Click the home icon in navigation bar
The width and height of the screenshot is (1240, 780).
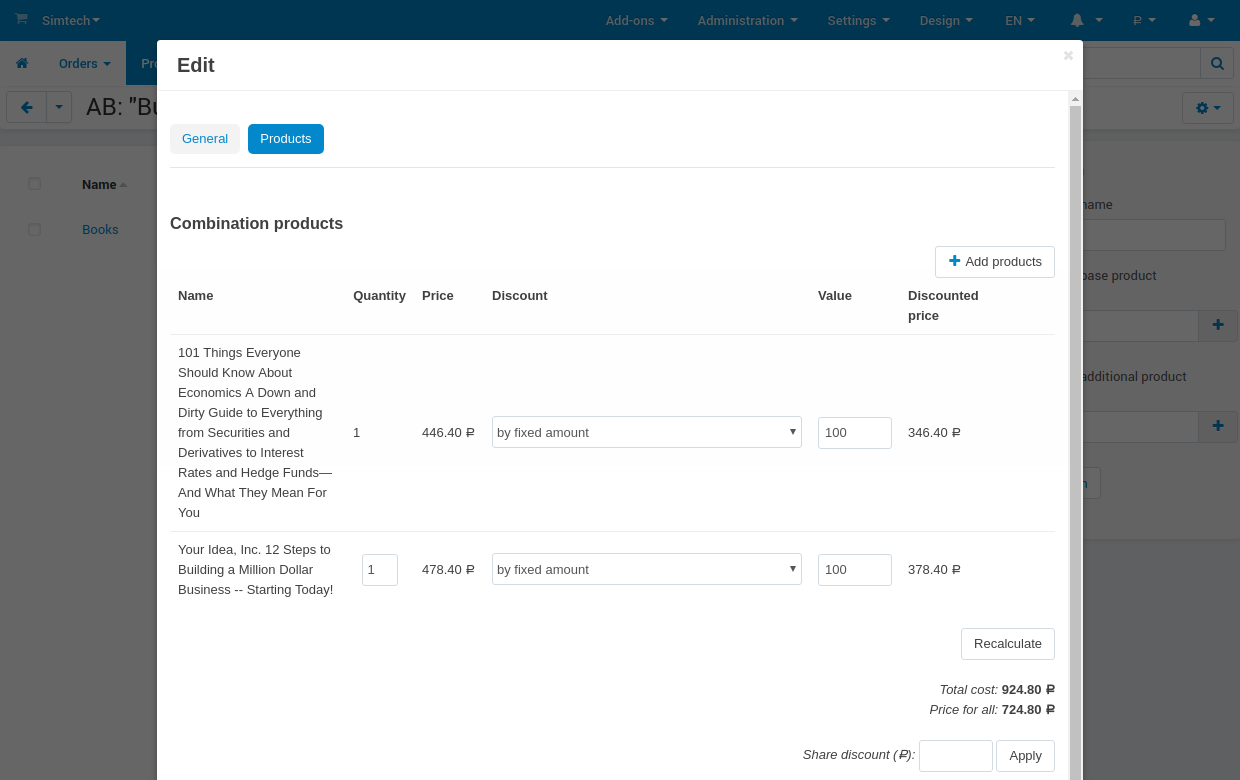pos(22,63)
